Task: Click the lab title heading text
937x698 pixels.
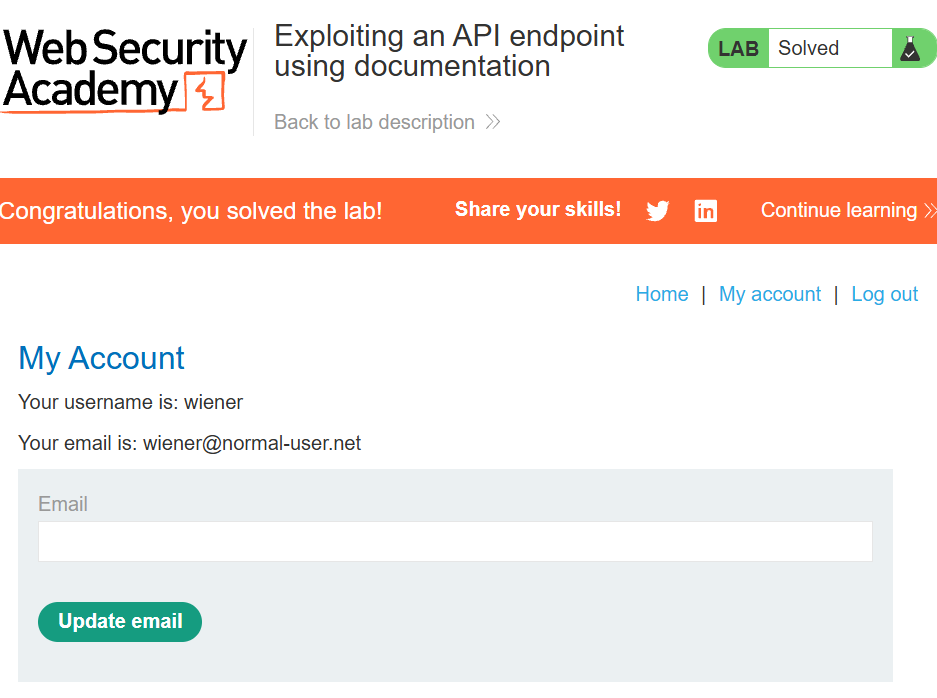Action: point(449,51)
